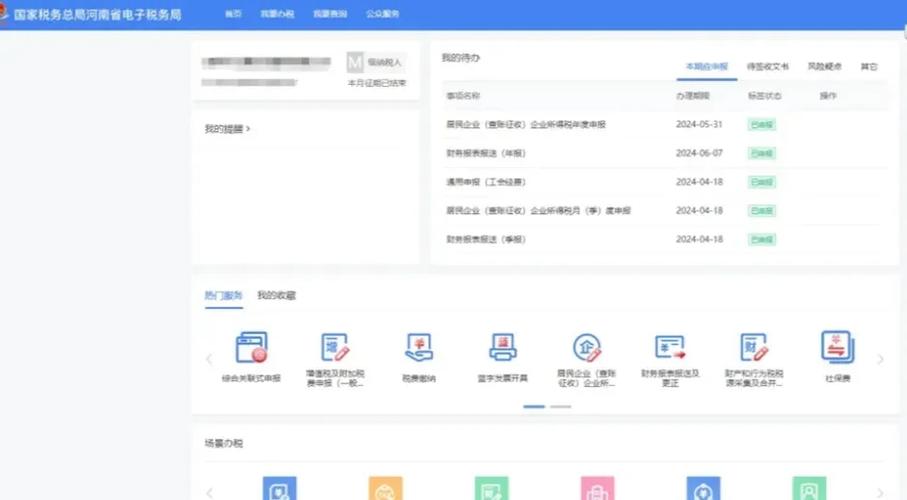The width and height of the screenshot is (907, 500).
Task: Select first carousel page indicator
Action: tap(534, 407)
